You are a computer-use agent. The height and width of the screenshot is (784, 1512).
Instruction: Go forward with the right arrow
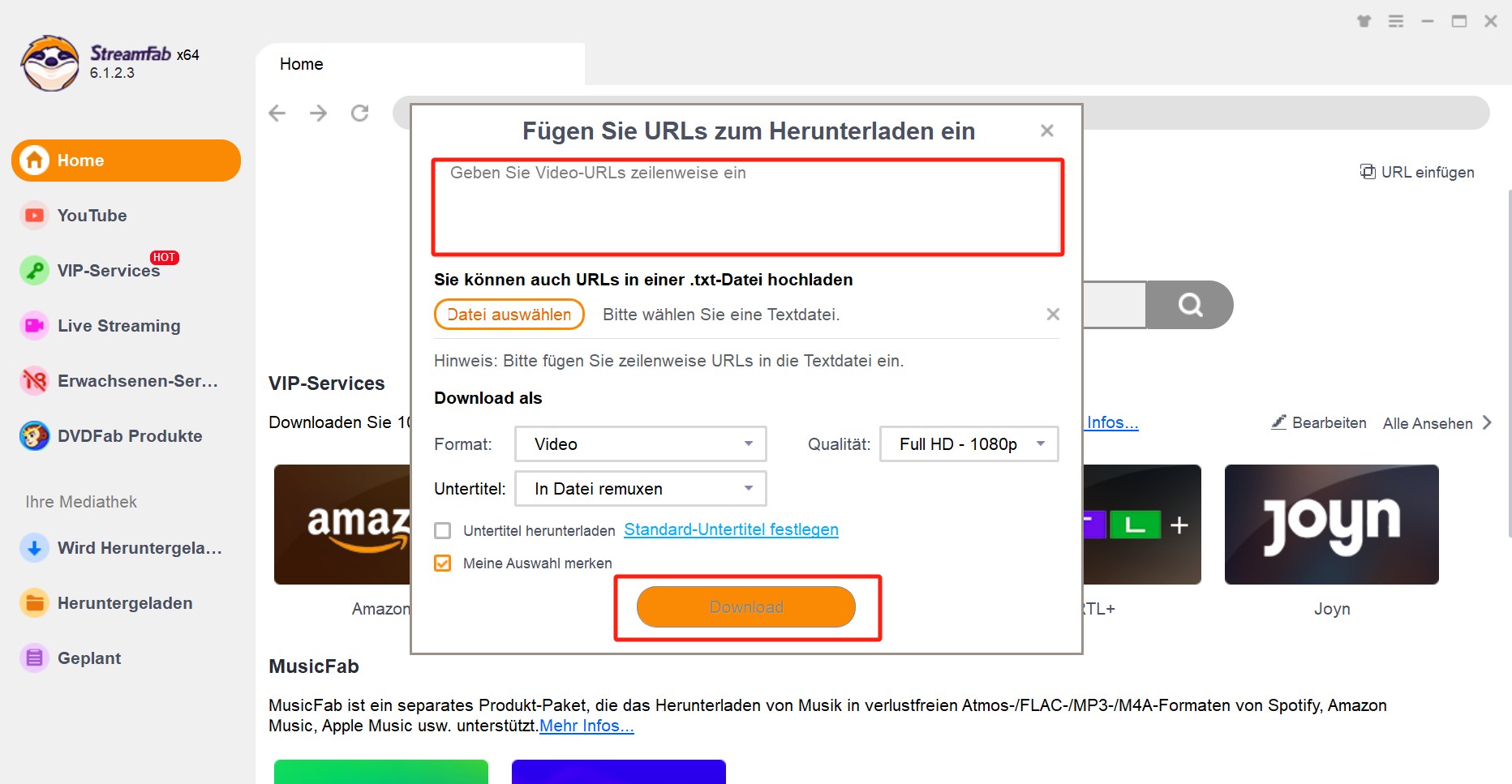pos(319,113)
